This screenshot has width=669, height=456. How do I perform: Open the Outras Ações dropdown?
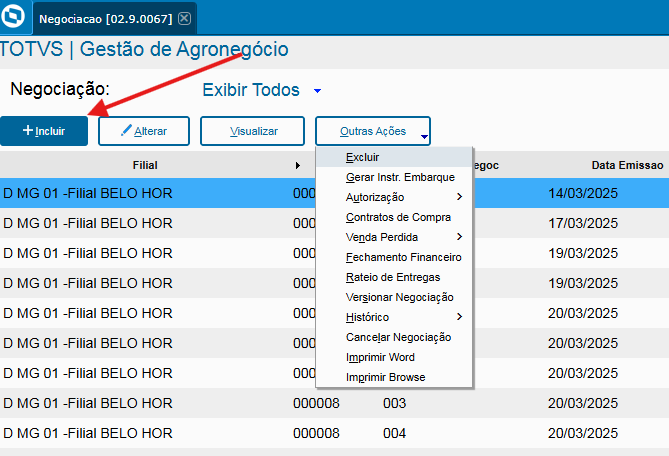tap(373, 131)
